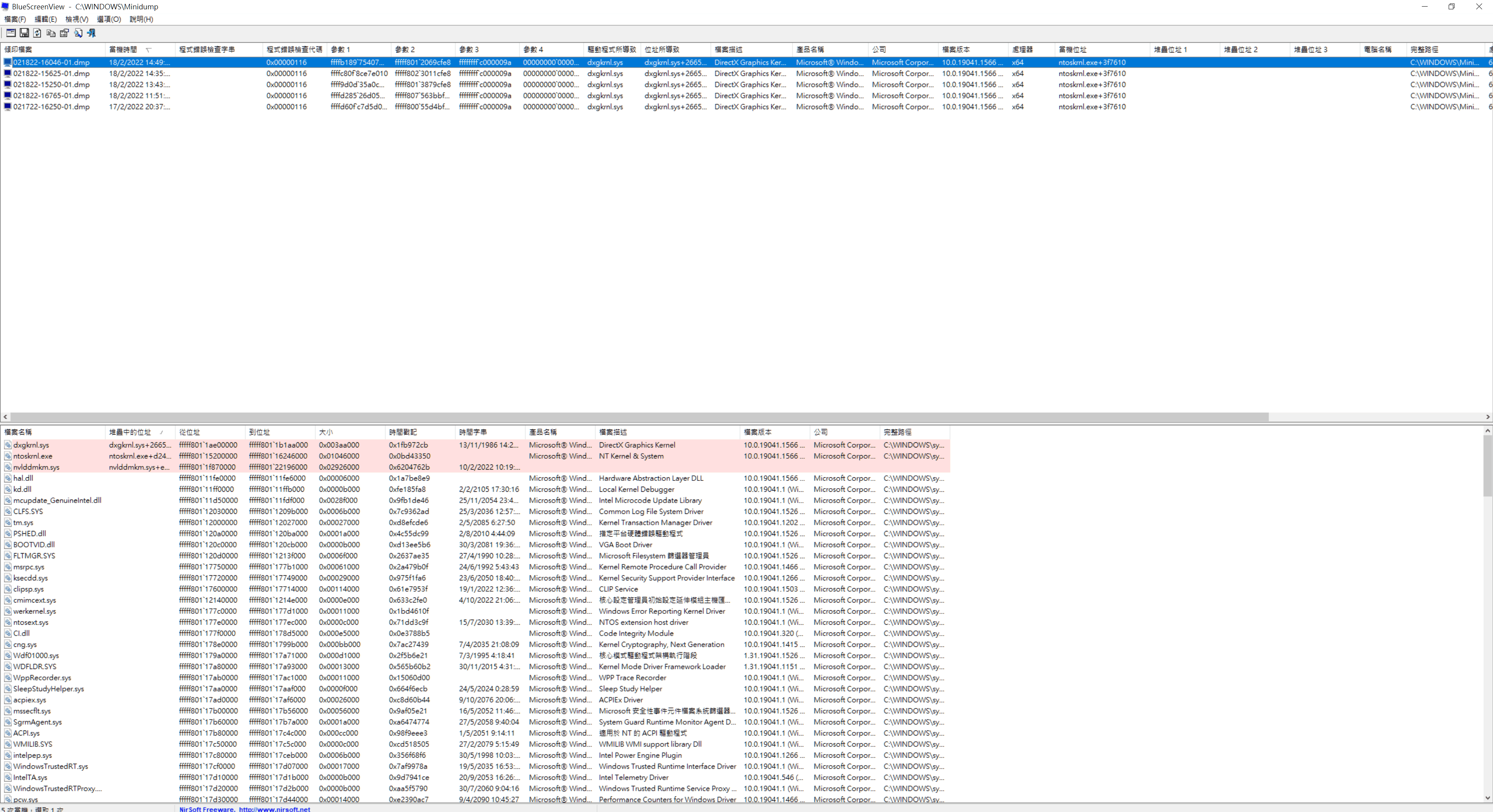This screenshot has height=812, width=1493.
Task: Sort by the 程式錯誤檢查代碼 column header
Action: click(x=294, y=50)
